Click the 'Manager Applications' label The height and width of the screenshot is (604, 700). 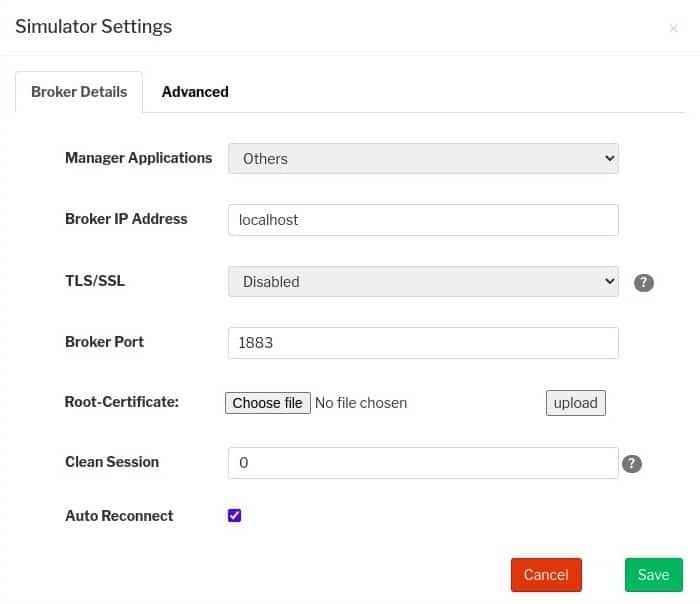139,158
